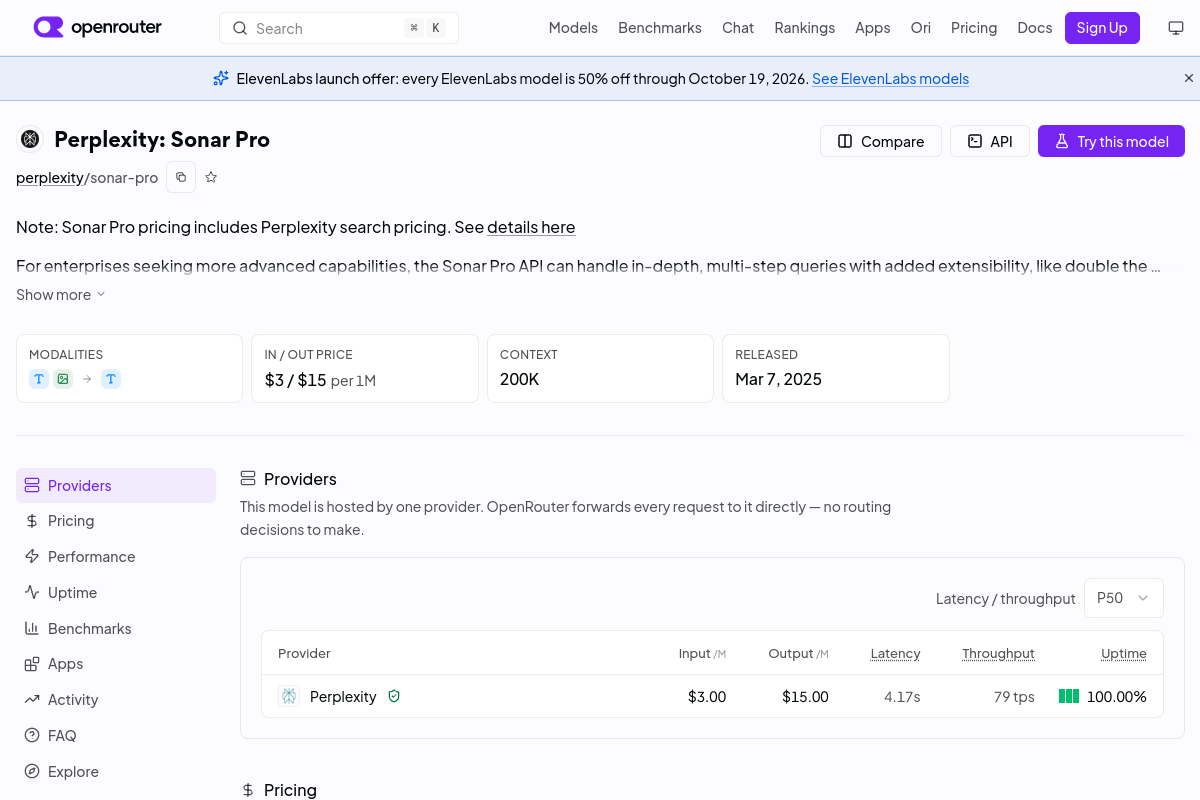Sort by the Throughput column header
Image resolution: width=1200 pixels, height=800 pixels.
coord(998,653)
